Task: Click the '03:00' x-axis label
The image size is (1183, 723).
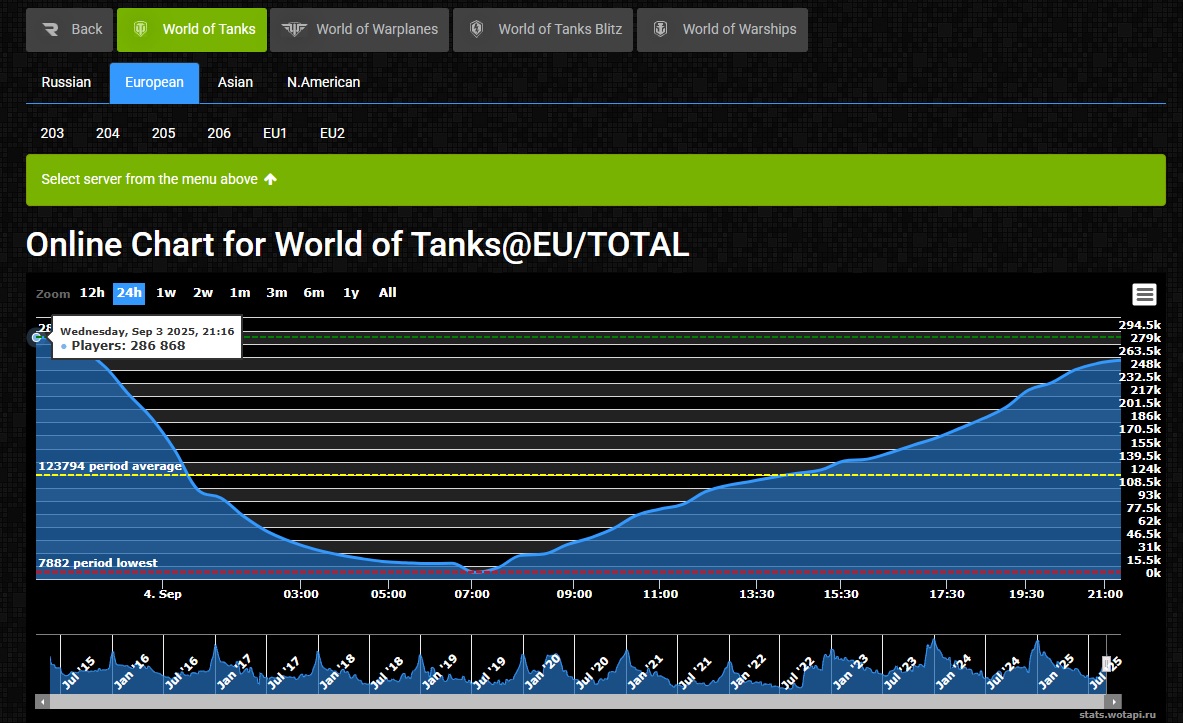Action: (x=301, y=594)
